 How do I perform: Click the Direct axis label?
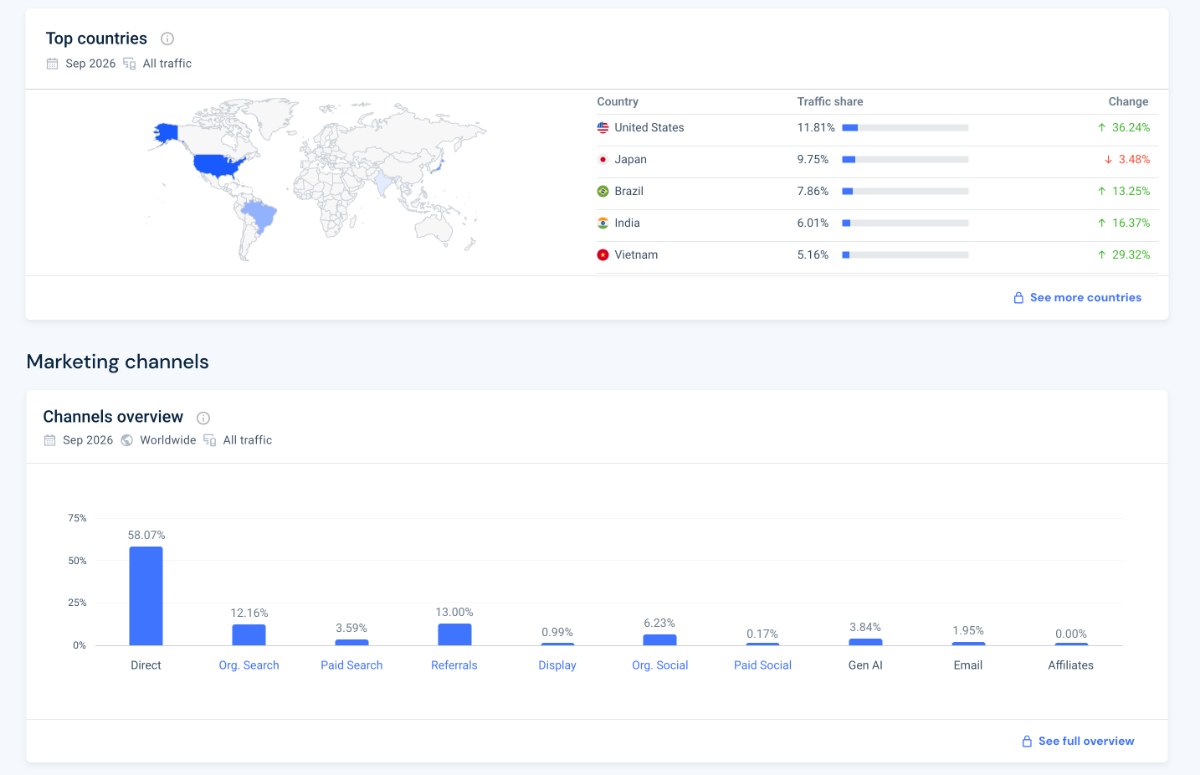tap(146, 666)
